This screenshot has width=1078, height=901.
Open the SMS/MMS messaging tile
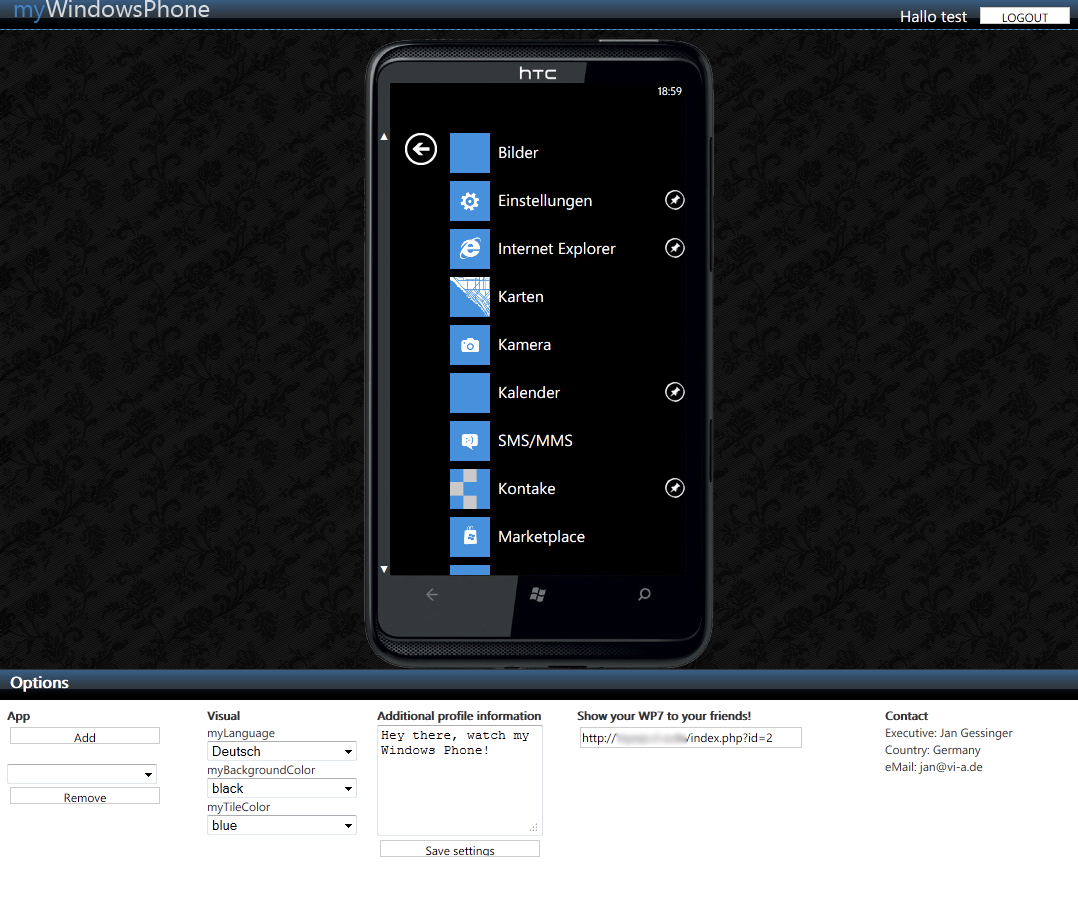[470, 441]
